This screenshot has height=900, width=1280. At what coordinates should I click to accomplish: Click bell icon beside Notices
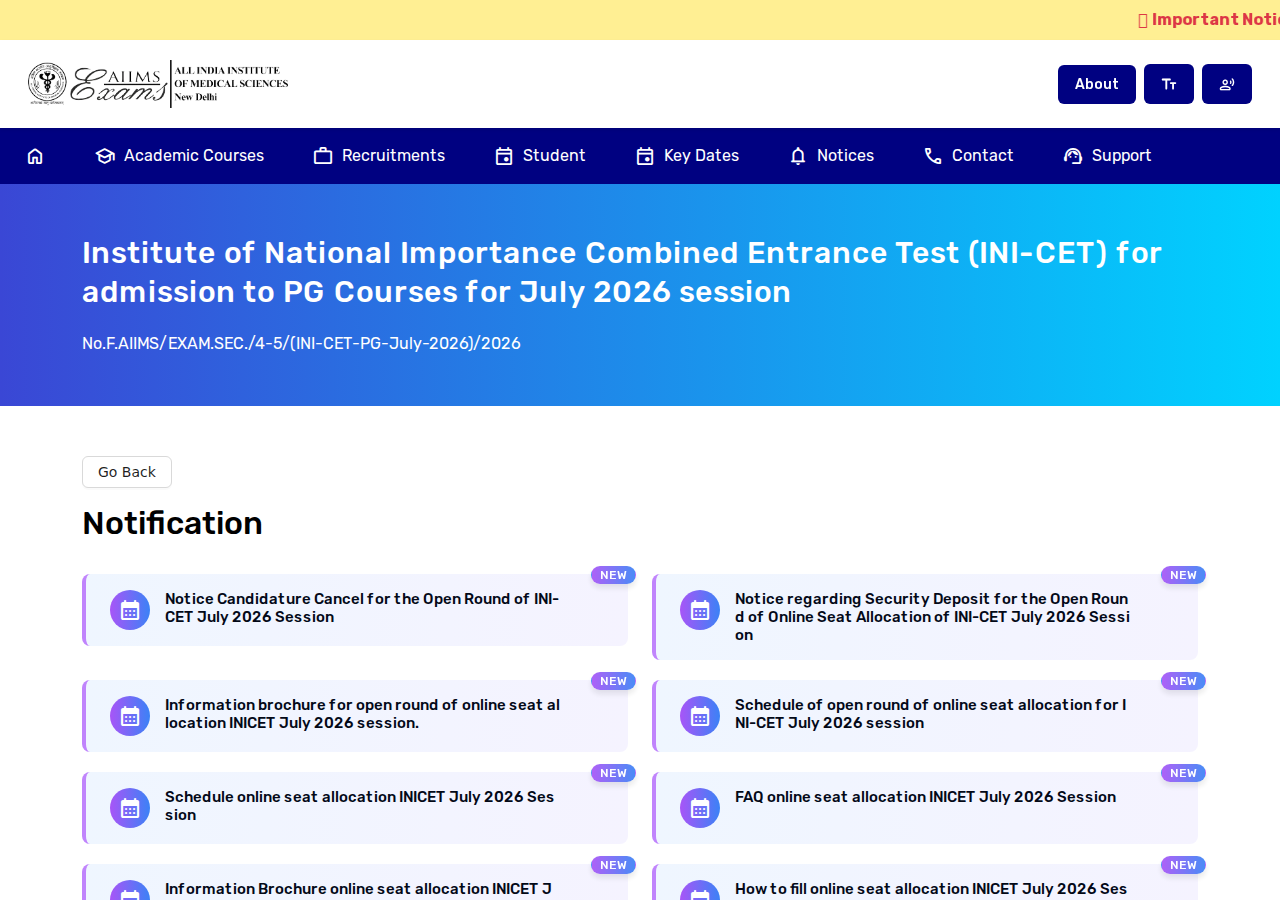coord(798,156)
